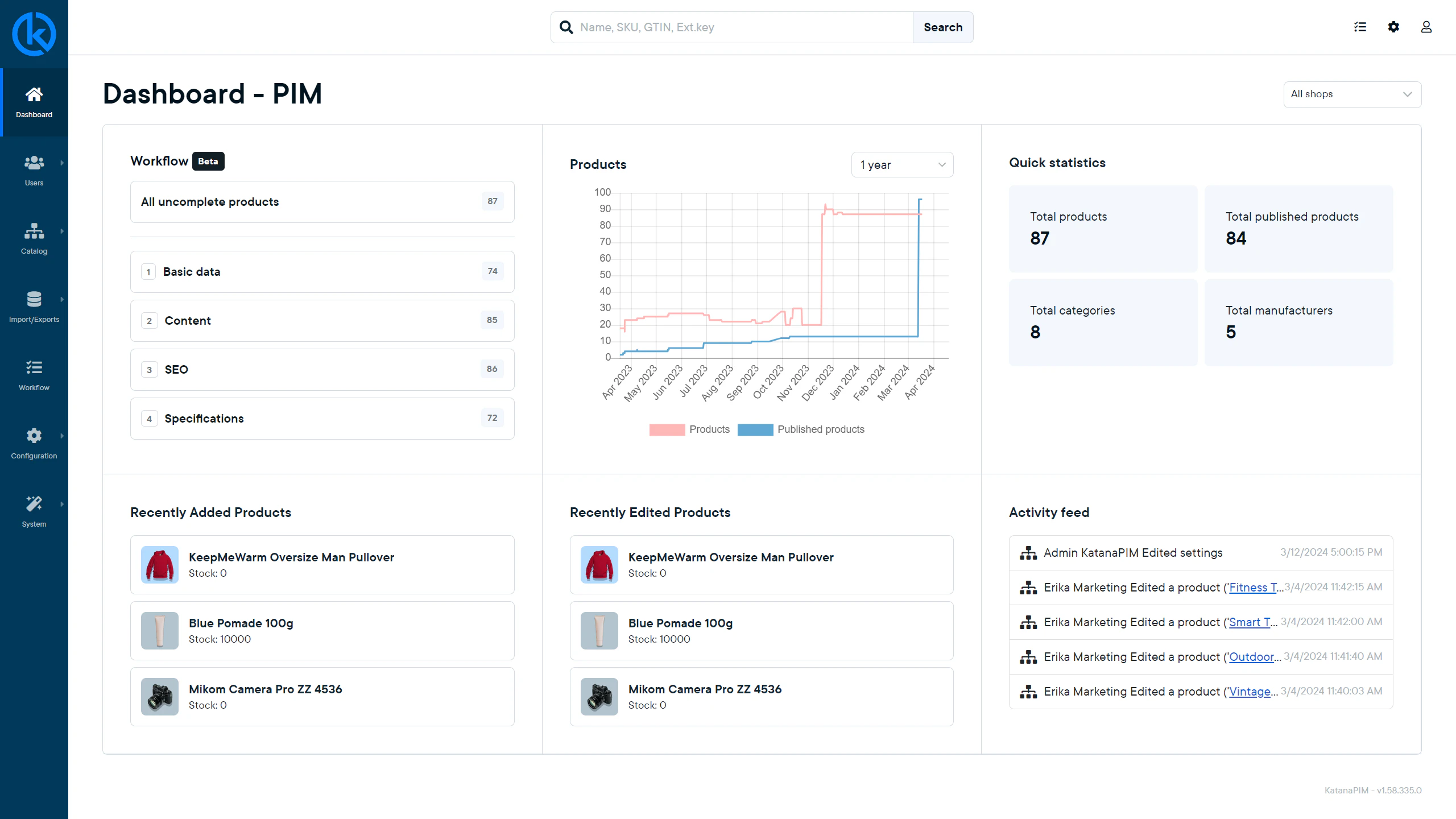
Task: Open settings gear in top bar
Action: tap(1393, 27)
